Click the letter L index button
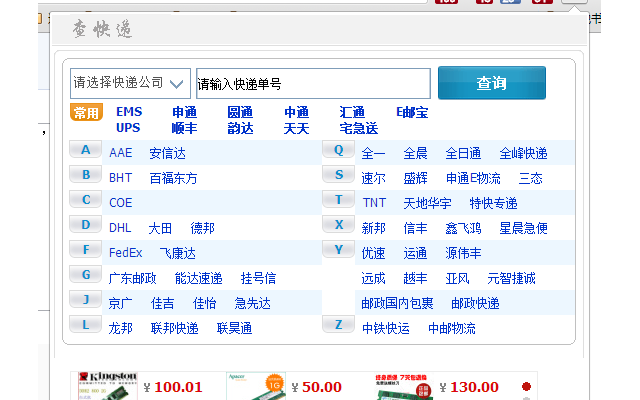 85,324
